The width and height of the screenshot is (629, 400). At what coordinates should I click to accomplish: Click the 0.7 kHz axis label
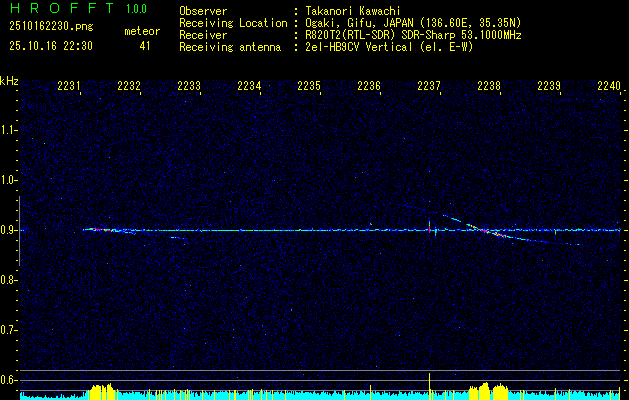pos(7,330)
